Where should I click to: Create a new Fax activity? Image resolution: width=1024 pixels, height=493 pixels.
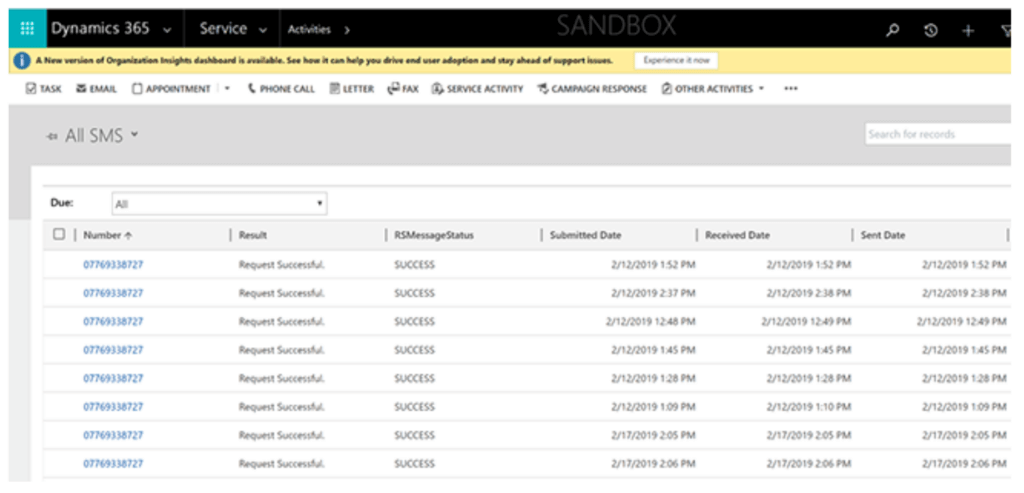(x=403, y=89)
